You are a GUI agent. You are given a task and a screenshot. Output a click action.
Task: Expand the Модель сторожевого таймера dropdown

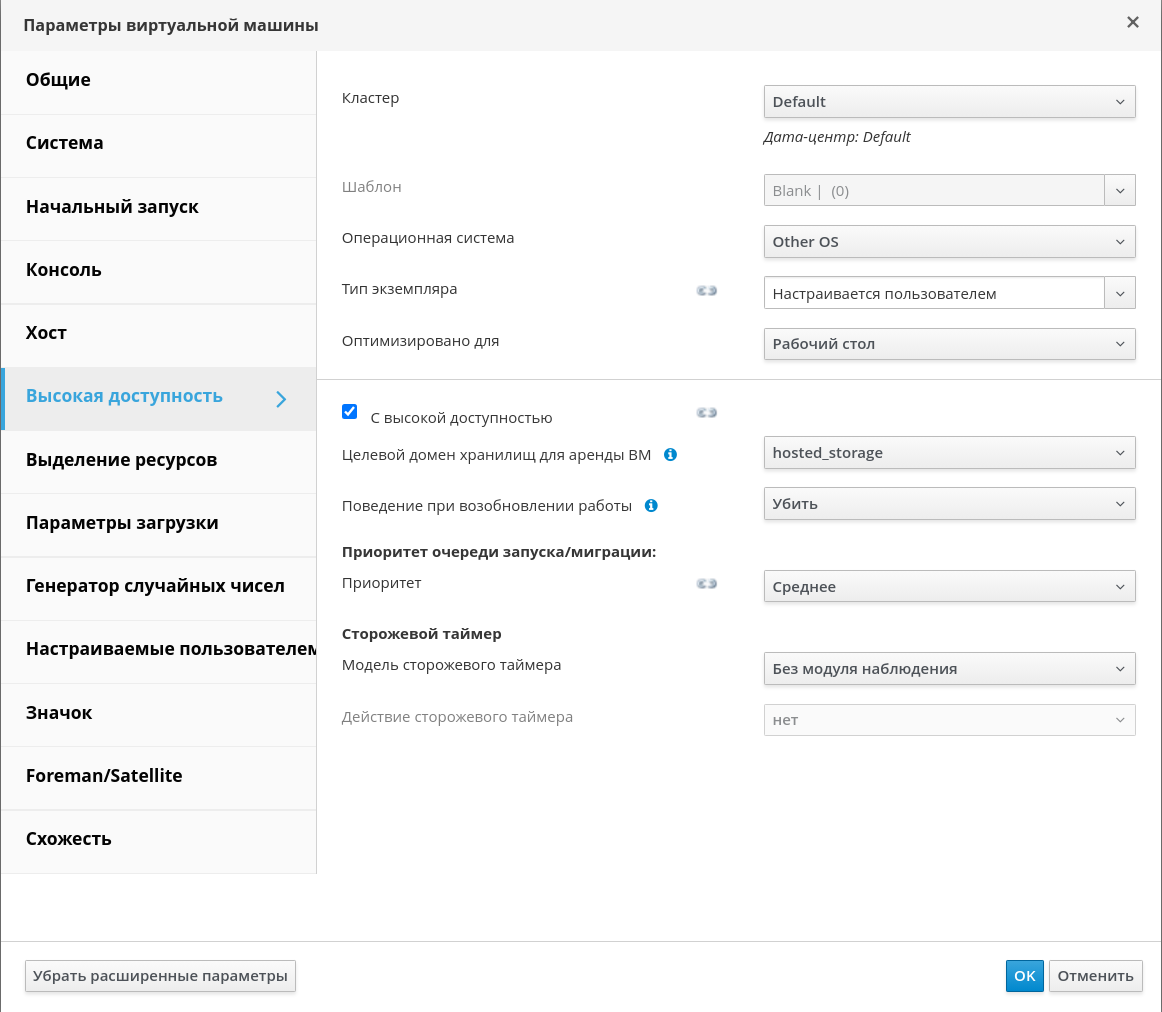[x=949, y=669]
